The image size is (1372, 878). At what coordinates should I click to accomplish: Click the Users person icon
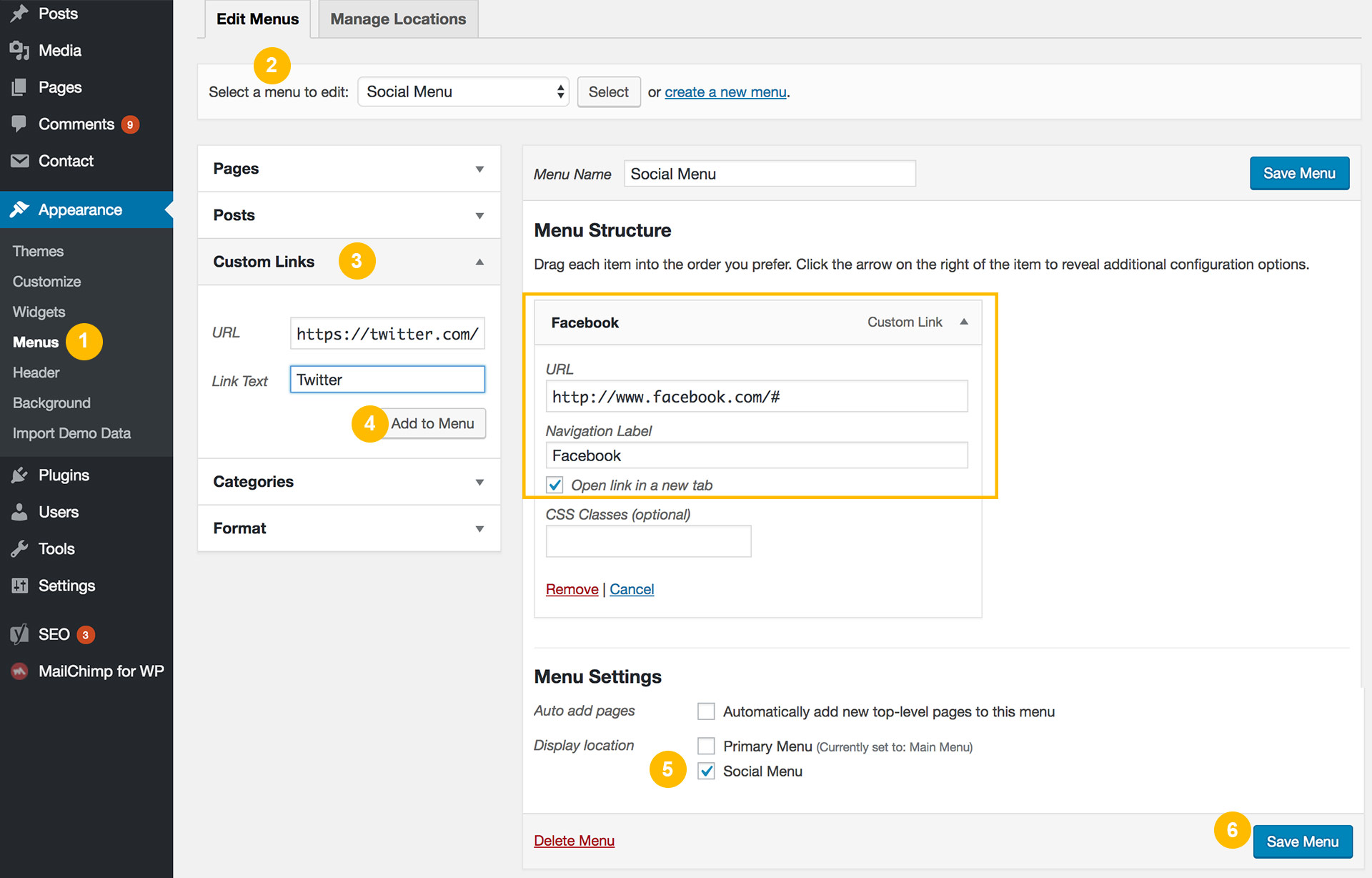tap(19, 512)
